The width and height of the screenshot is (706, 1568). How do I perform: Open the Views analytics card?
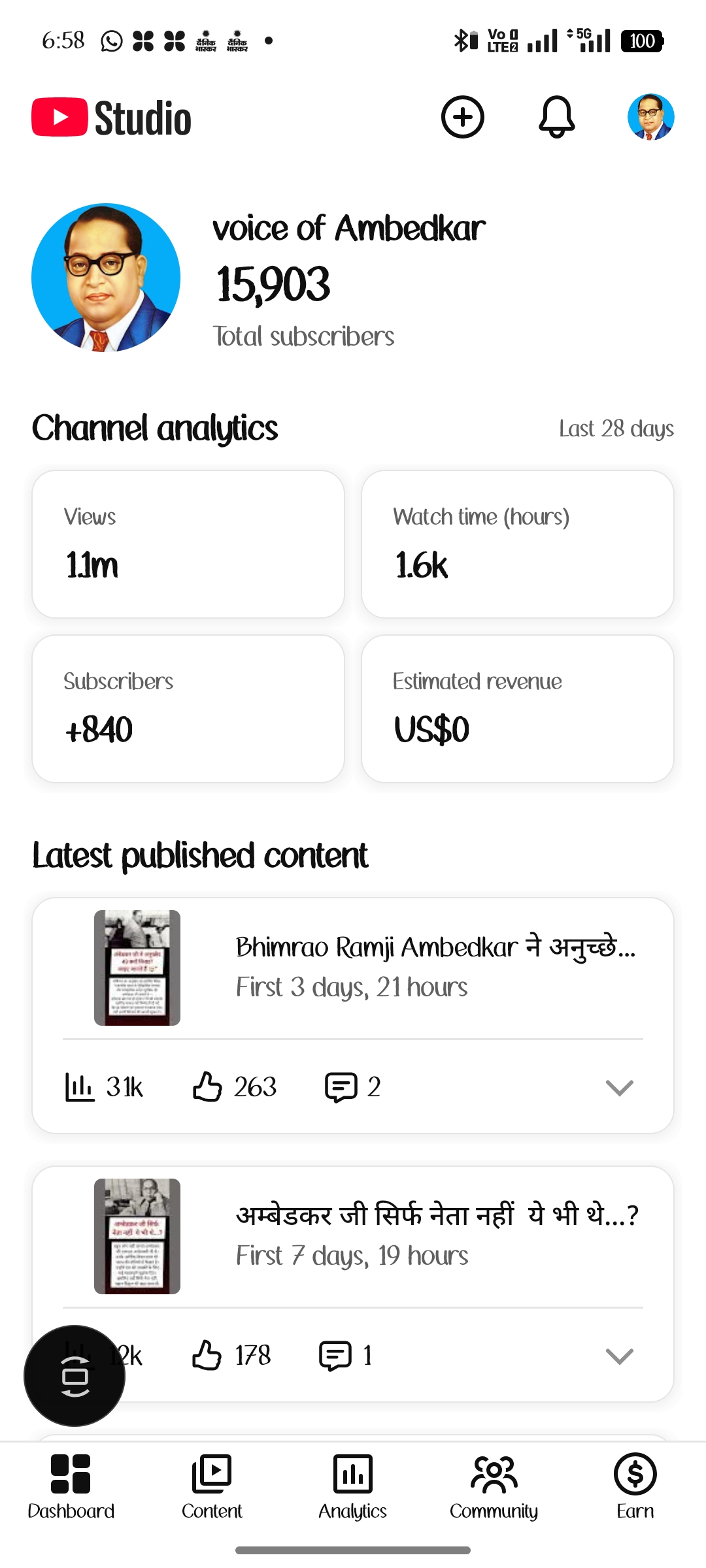tap(188, 544)
